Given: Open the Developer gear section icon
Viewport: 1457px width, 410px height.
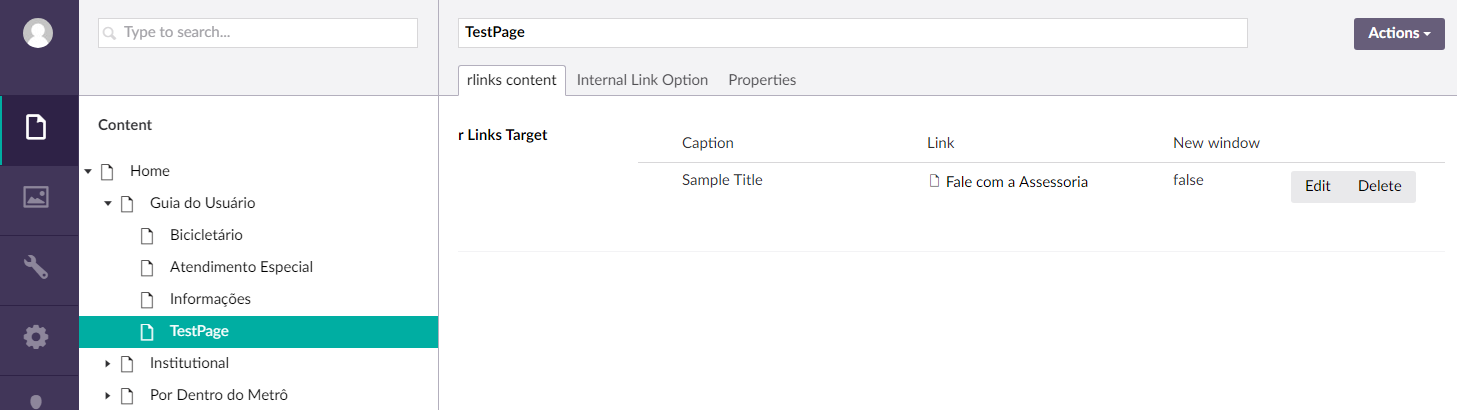Looking at the screenshot, I should (x=36, y=337).
